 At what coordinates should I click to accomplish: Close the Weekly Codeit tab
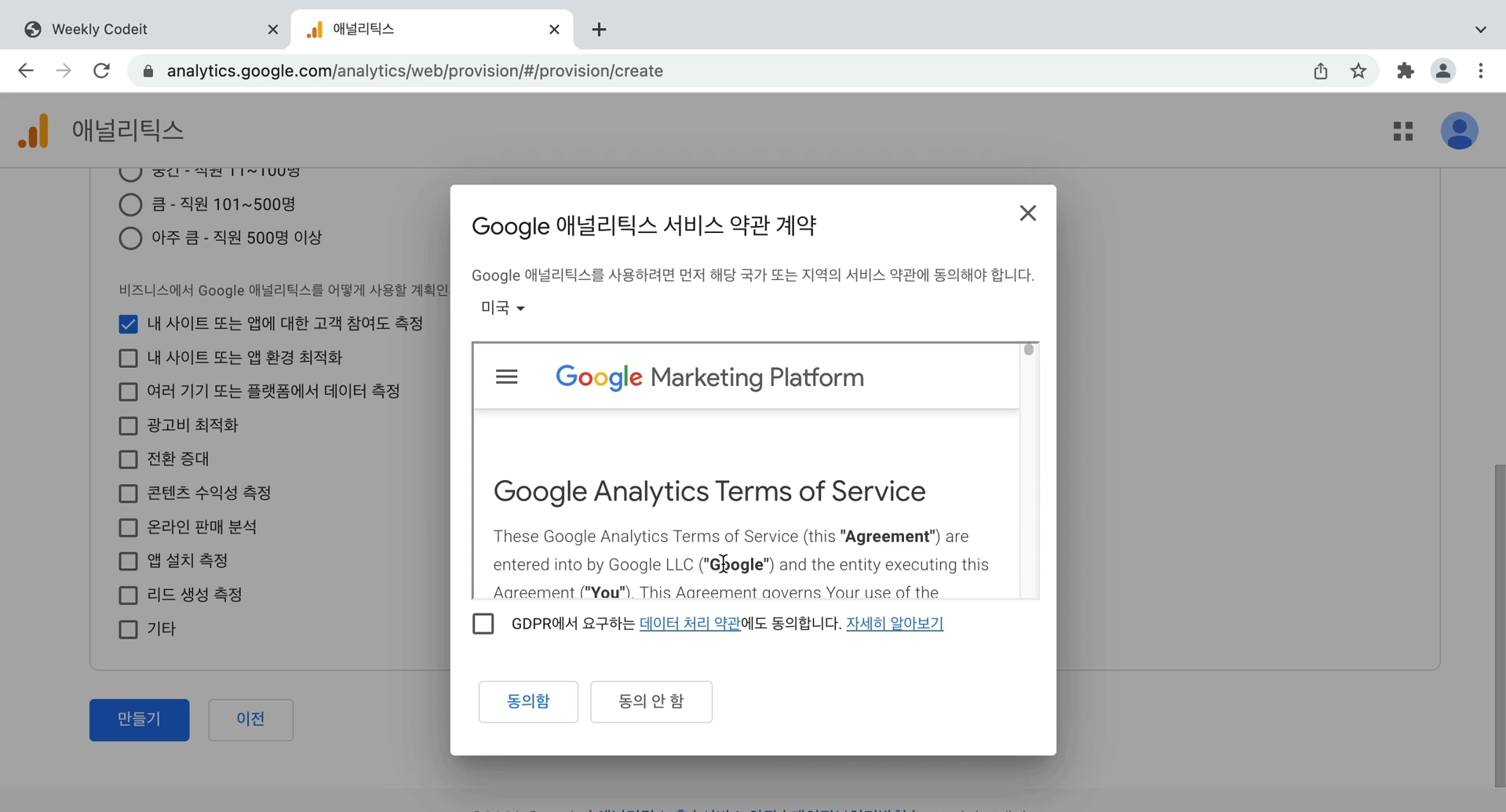point(273,30)
